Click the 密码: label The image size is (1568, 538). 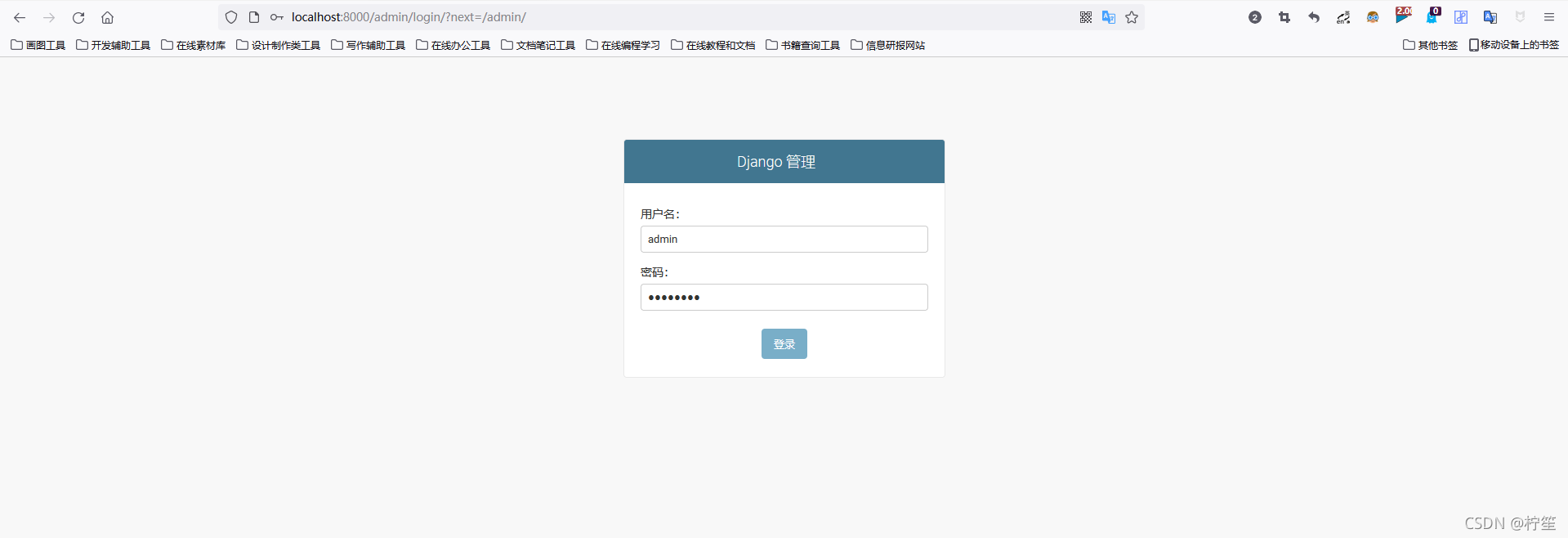click(x=654, y=272)
